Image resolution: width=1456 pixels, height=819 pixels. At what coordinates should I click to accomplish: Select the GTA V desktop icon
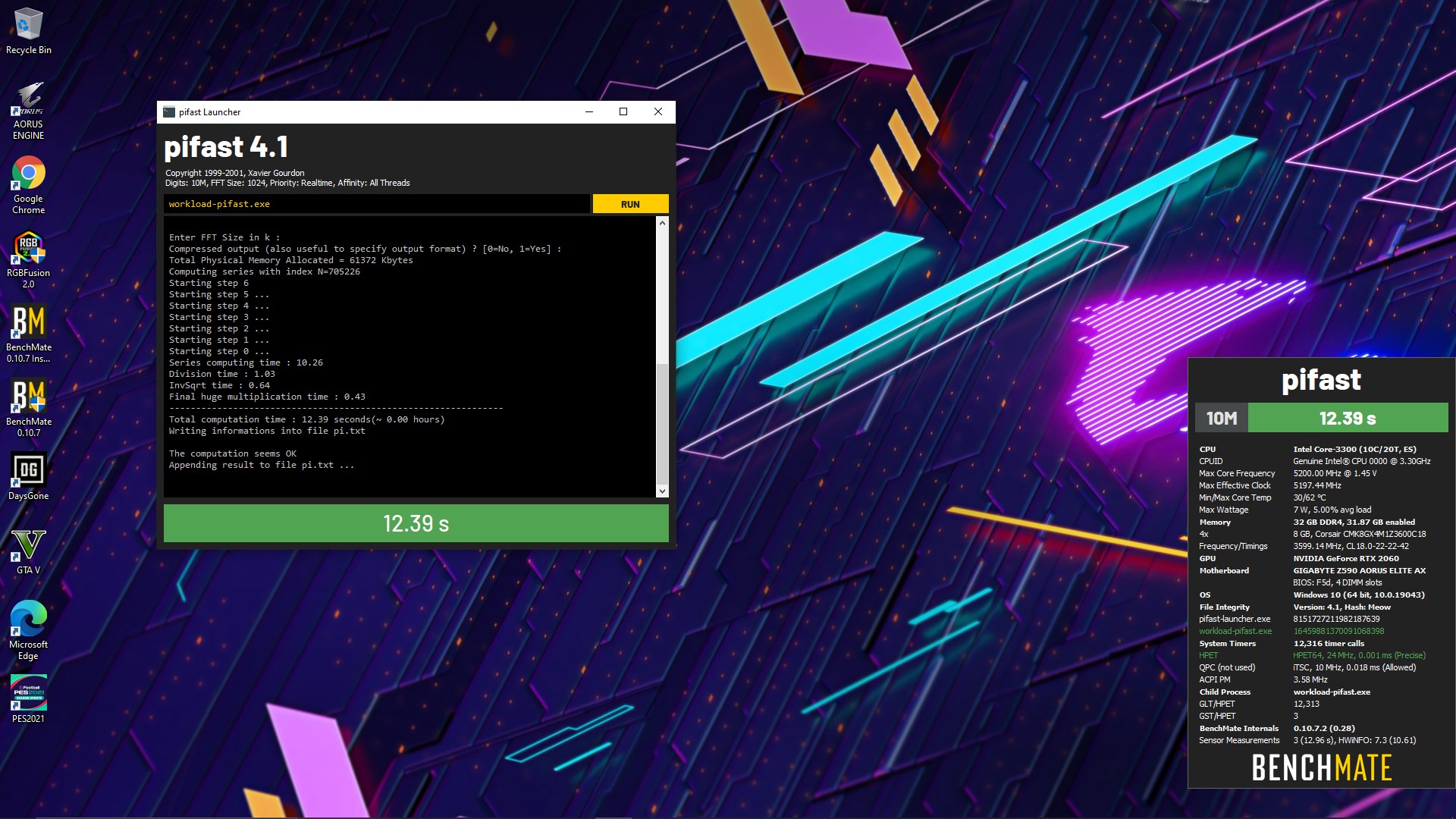click(x=28, y=551)
